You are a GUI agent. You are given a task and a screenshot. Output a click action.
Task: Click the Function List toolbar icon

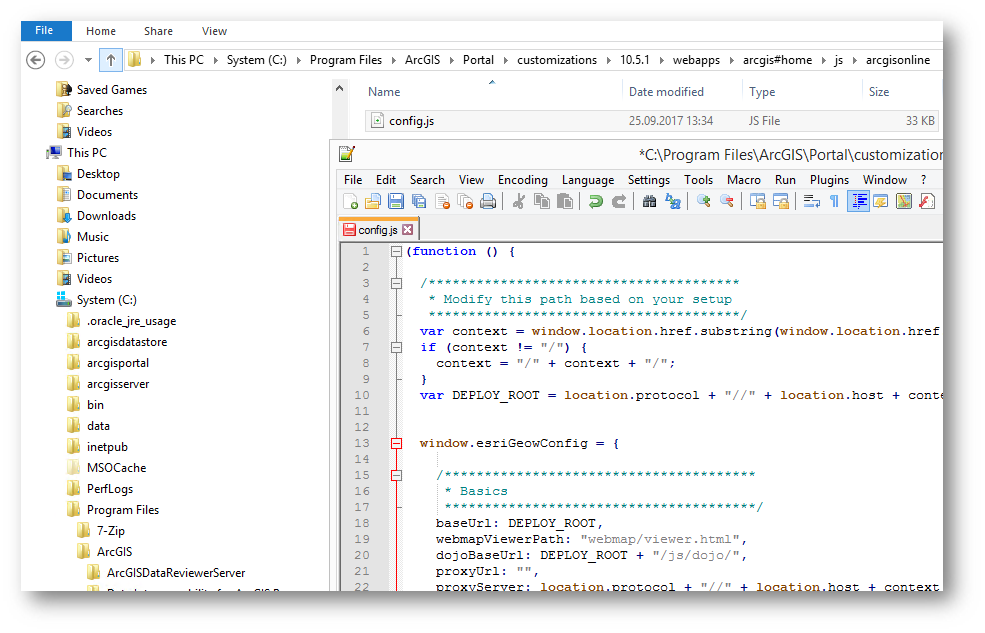click(x=927, y=201)
